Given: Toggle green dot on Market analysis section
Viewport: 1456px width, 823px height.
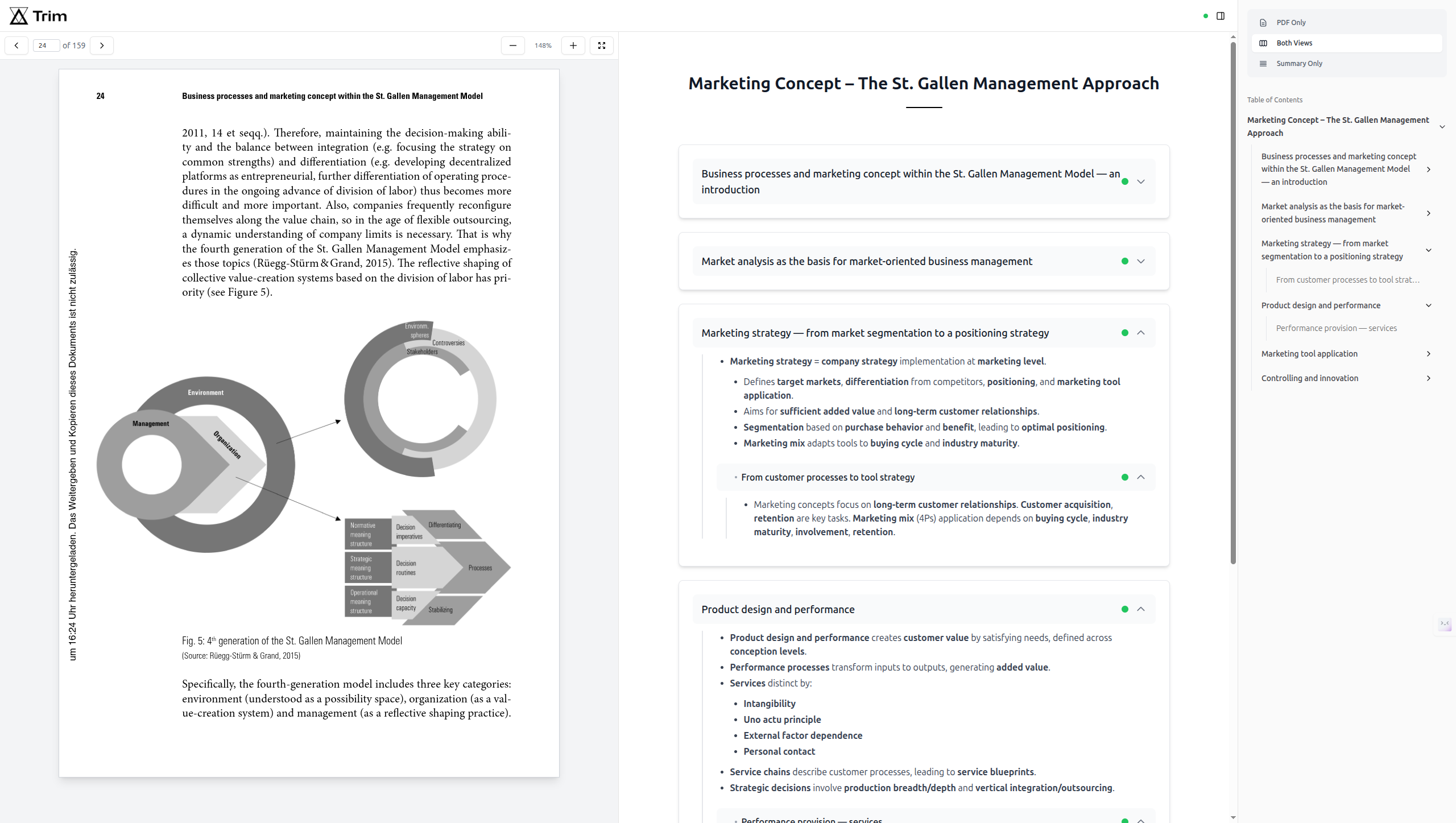Looking at the screenshot, I should [x=1124, y=261].
